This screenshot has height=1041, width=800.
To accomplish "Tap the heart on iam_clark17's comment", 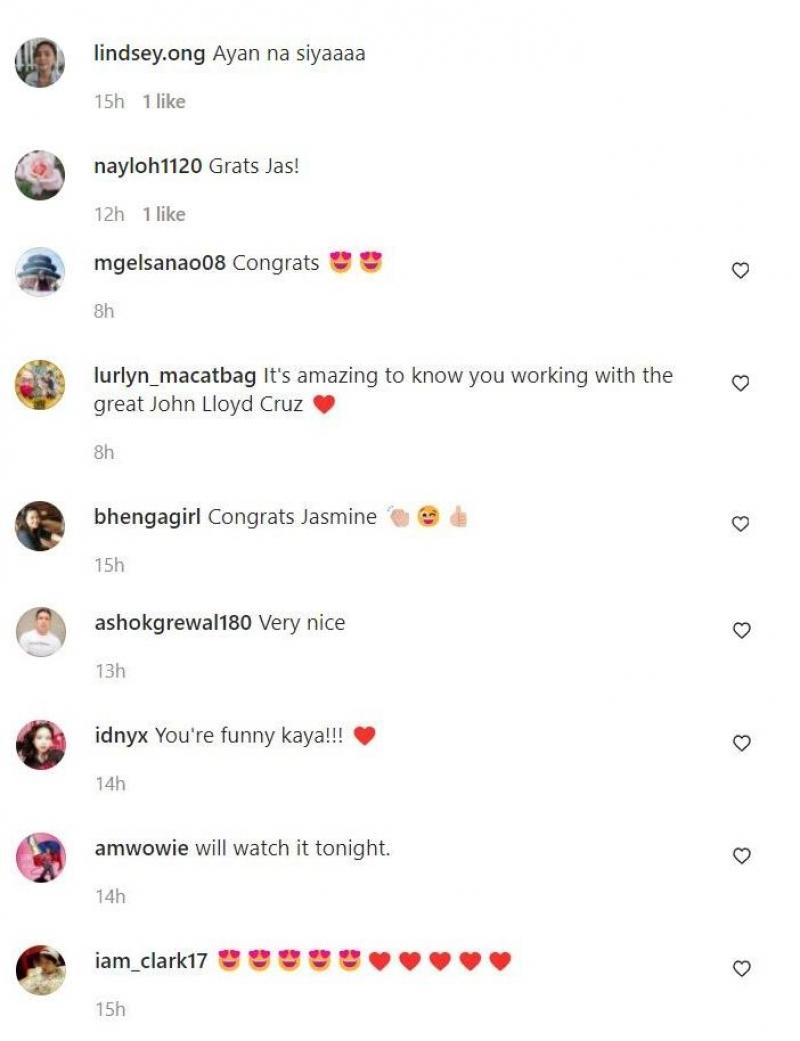I will coord(742,969).
